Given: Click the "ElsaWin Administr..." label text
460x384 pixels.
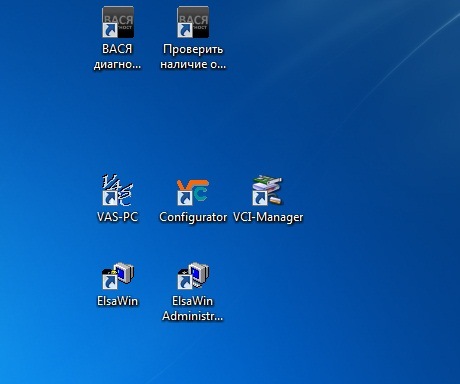Looking at the screenshot, I should coord(193,308).
